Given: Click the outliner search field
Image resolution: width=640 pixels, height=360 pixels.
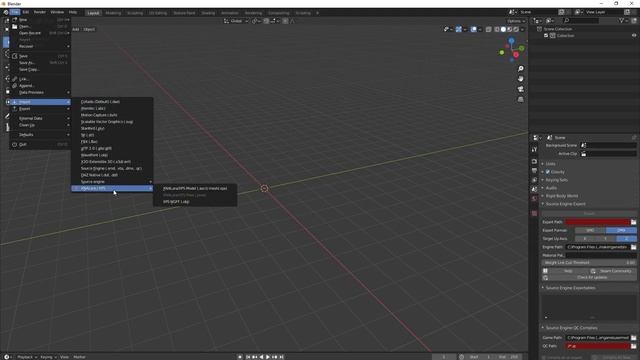Looking at the screenshot, I should coord(580,20).
